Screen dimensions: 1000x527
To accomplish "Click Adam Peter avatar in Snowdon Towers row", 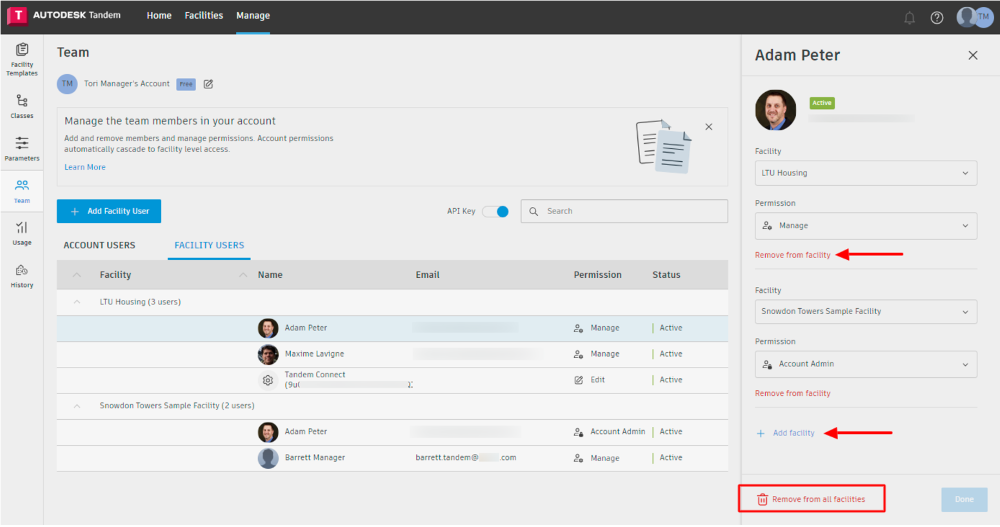I will point(268,432).
